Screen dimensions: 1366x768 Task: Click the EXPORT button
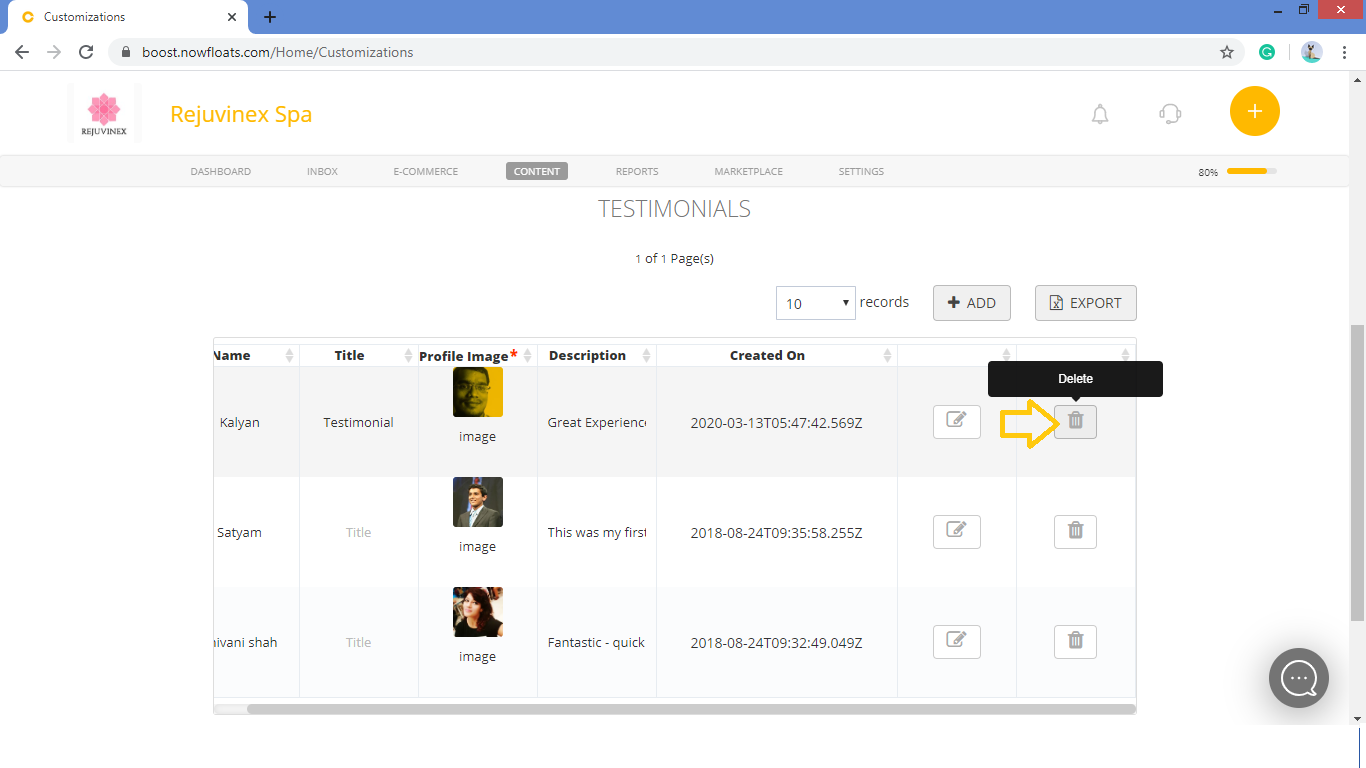pos(1086,303)
